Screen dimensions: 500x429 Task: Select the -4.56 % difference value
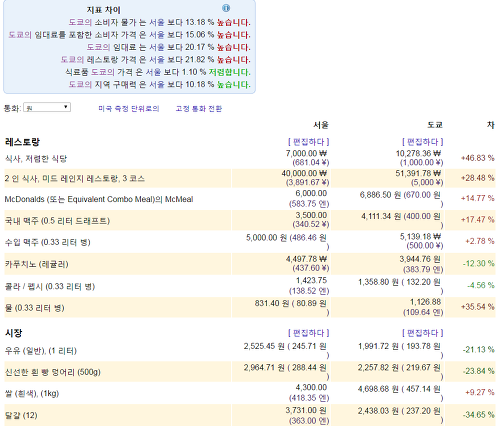pyautogui.click(x=481, y=285)
